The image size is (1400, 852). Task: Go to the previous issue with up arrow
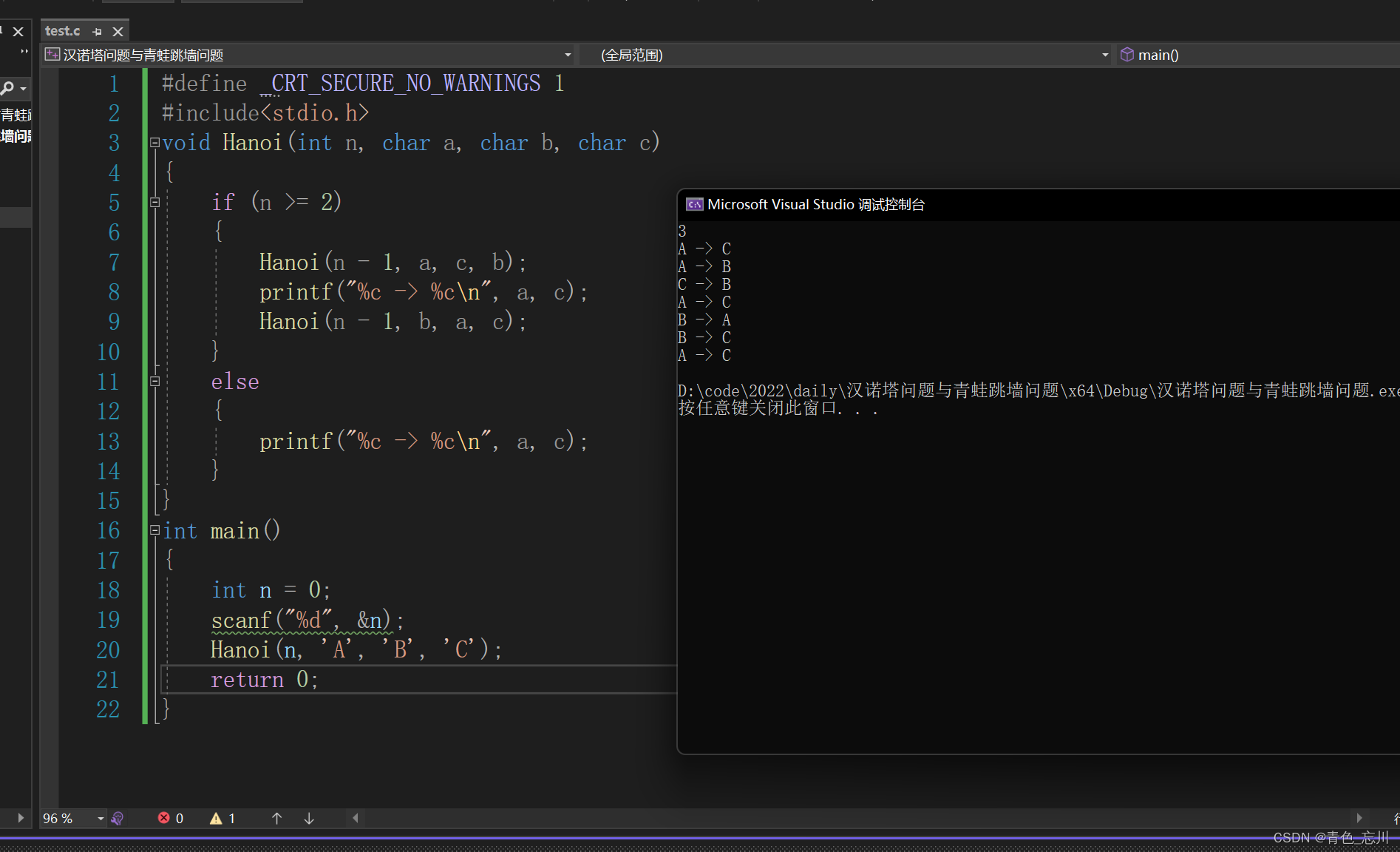click(276, 818)
